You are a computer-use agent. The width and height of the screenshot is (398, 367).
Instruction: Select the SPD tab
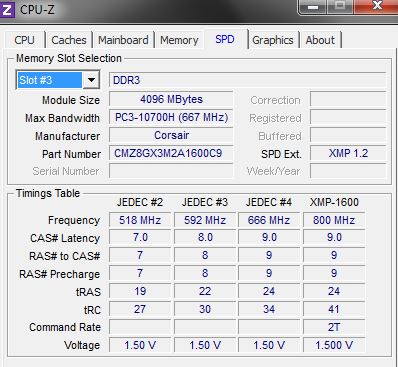coord(225,39)
